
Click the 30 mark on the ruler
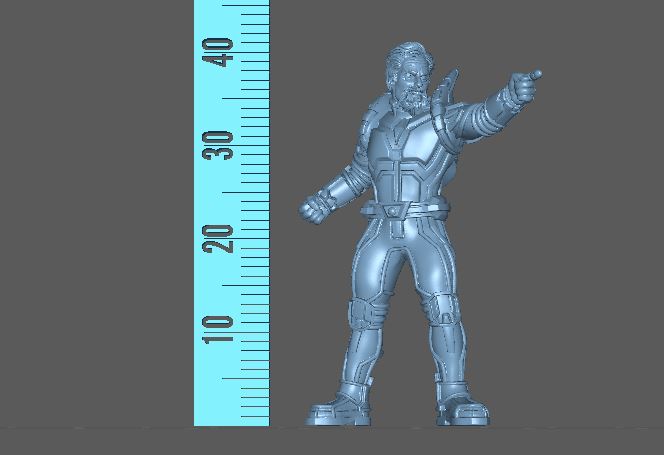coord(219,145)
